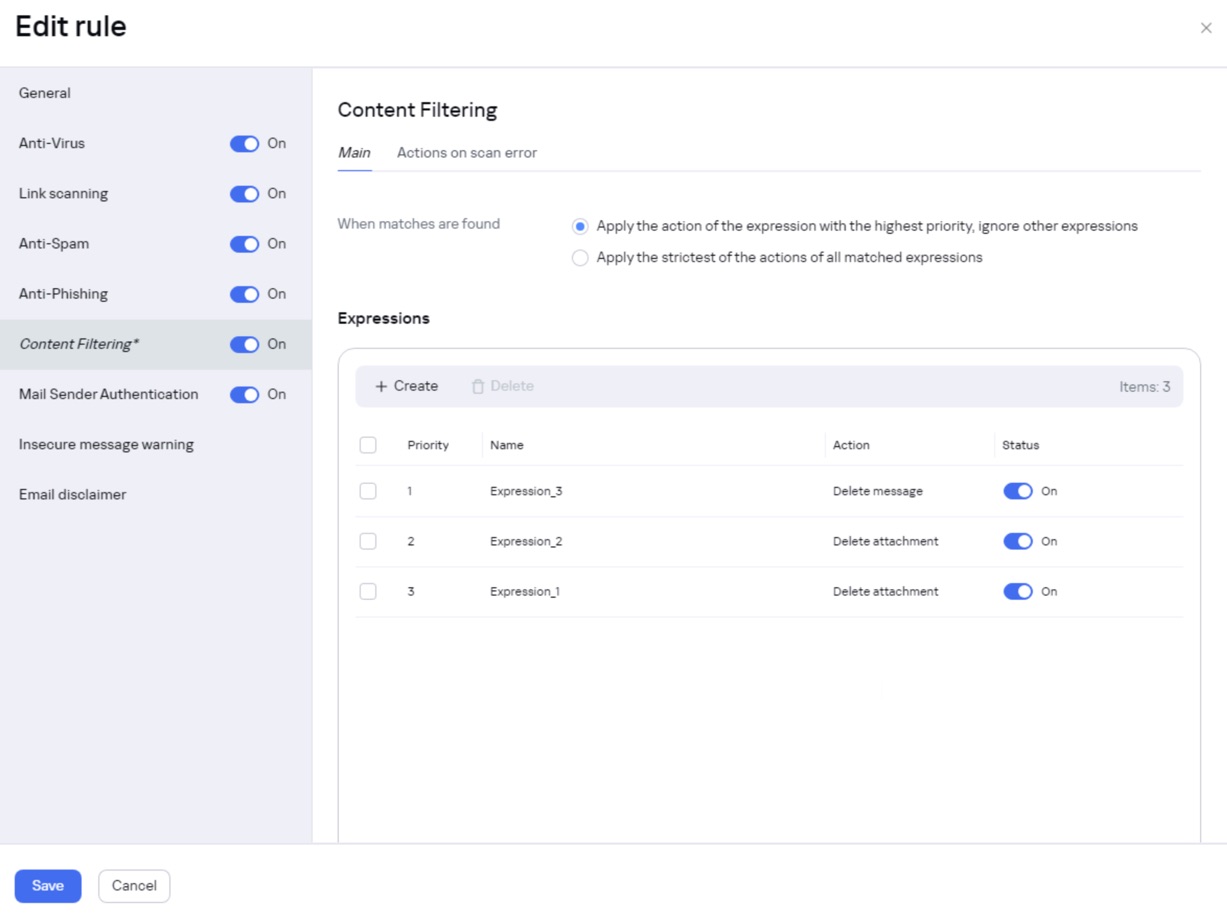Select 'Apply the strictest of the actions' option
This screenshot has width=1227, height=915.
[580, 258]
